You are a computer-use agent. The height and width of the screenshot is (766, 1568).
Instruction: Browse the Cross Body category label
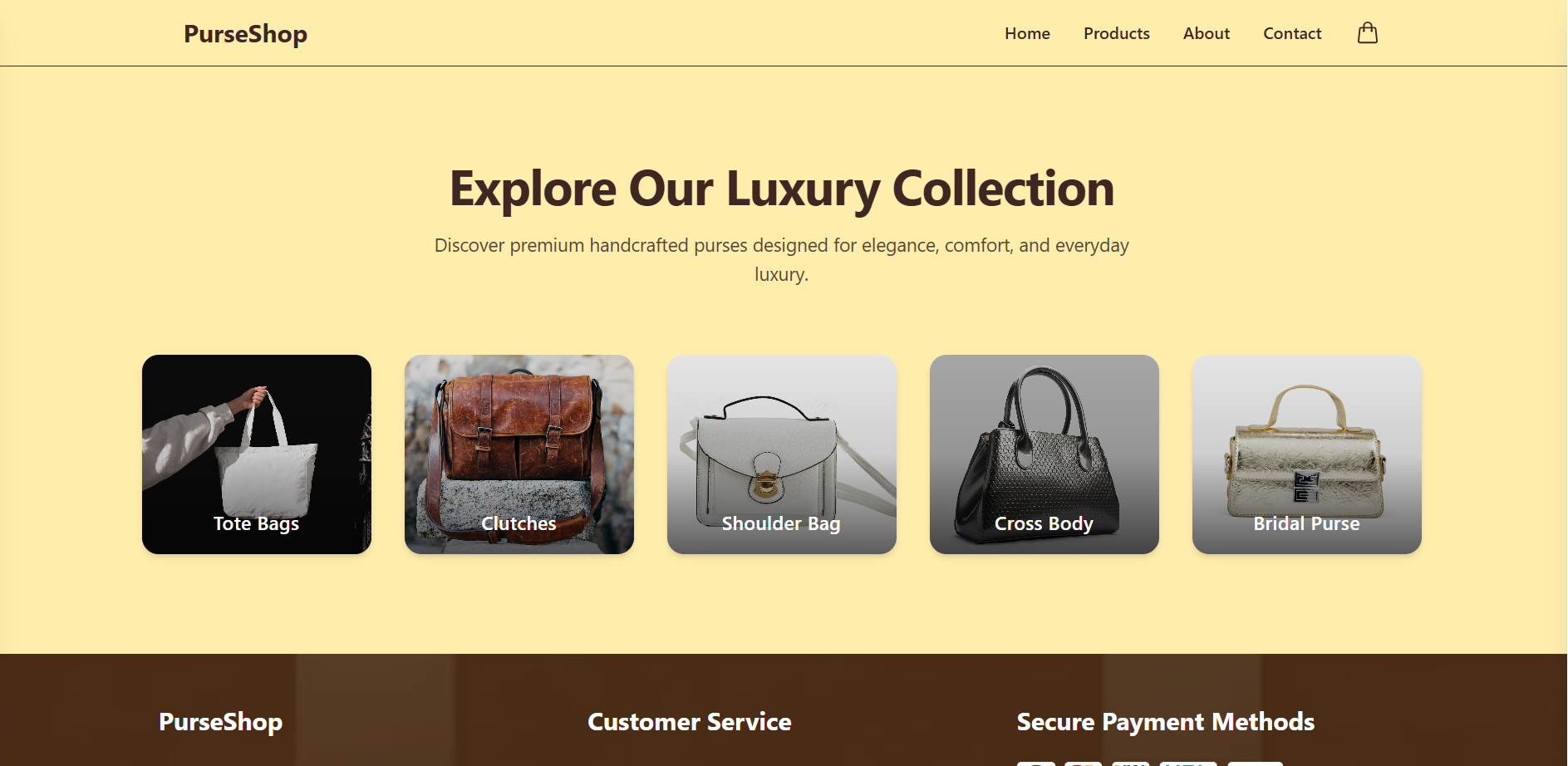pyautogui.click(x=1044, y=523)
